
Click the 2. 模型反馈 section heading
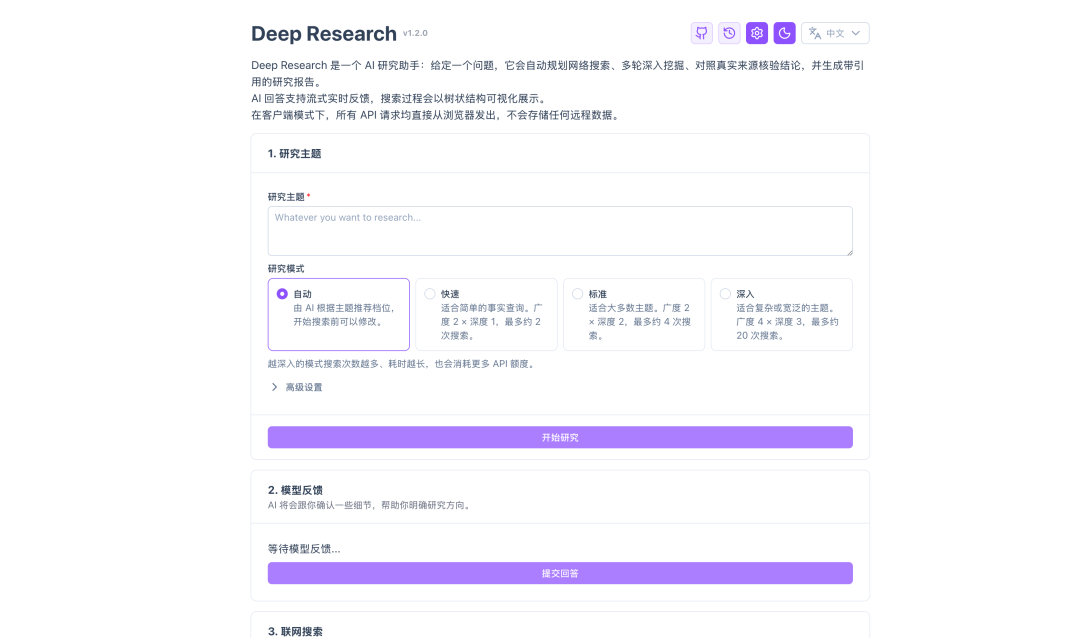(x=295, y=490)
